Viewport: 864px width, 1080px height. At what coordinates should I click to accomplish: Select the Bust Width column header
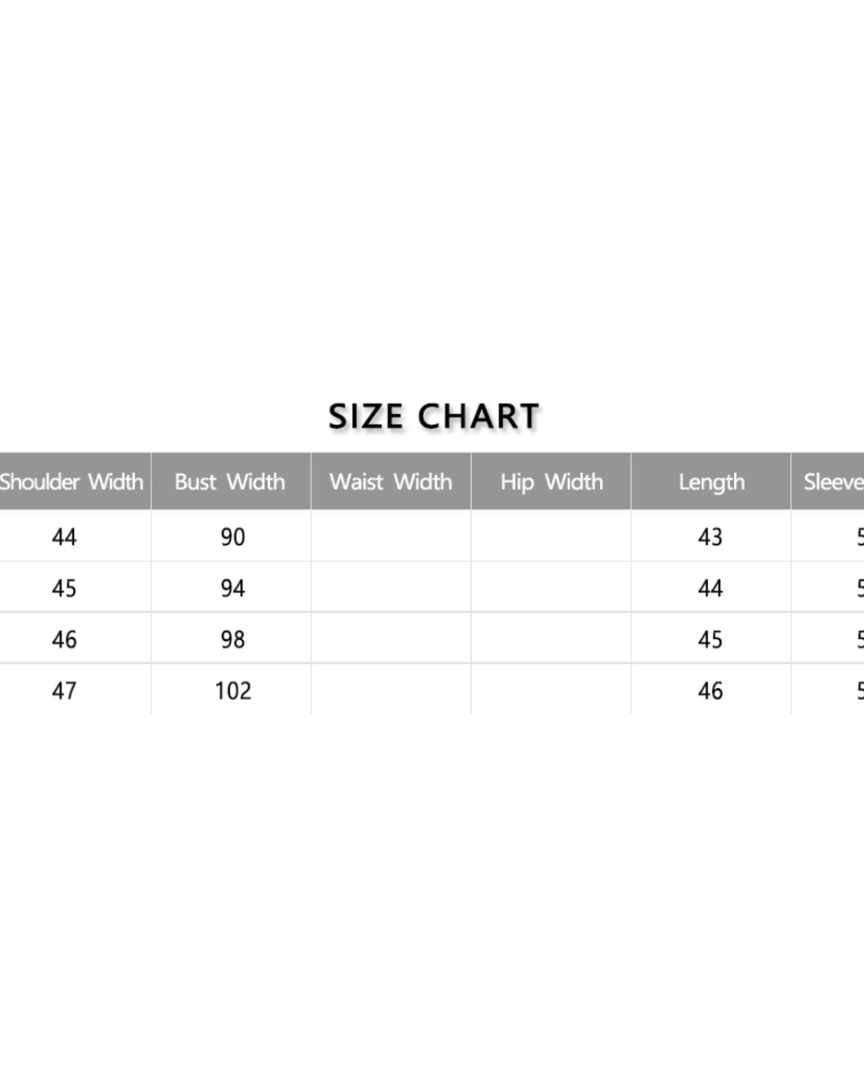point(230,482)
